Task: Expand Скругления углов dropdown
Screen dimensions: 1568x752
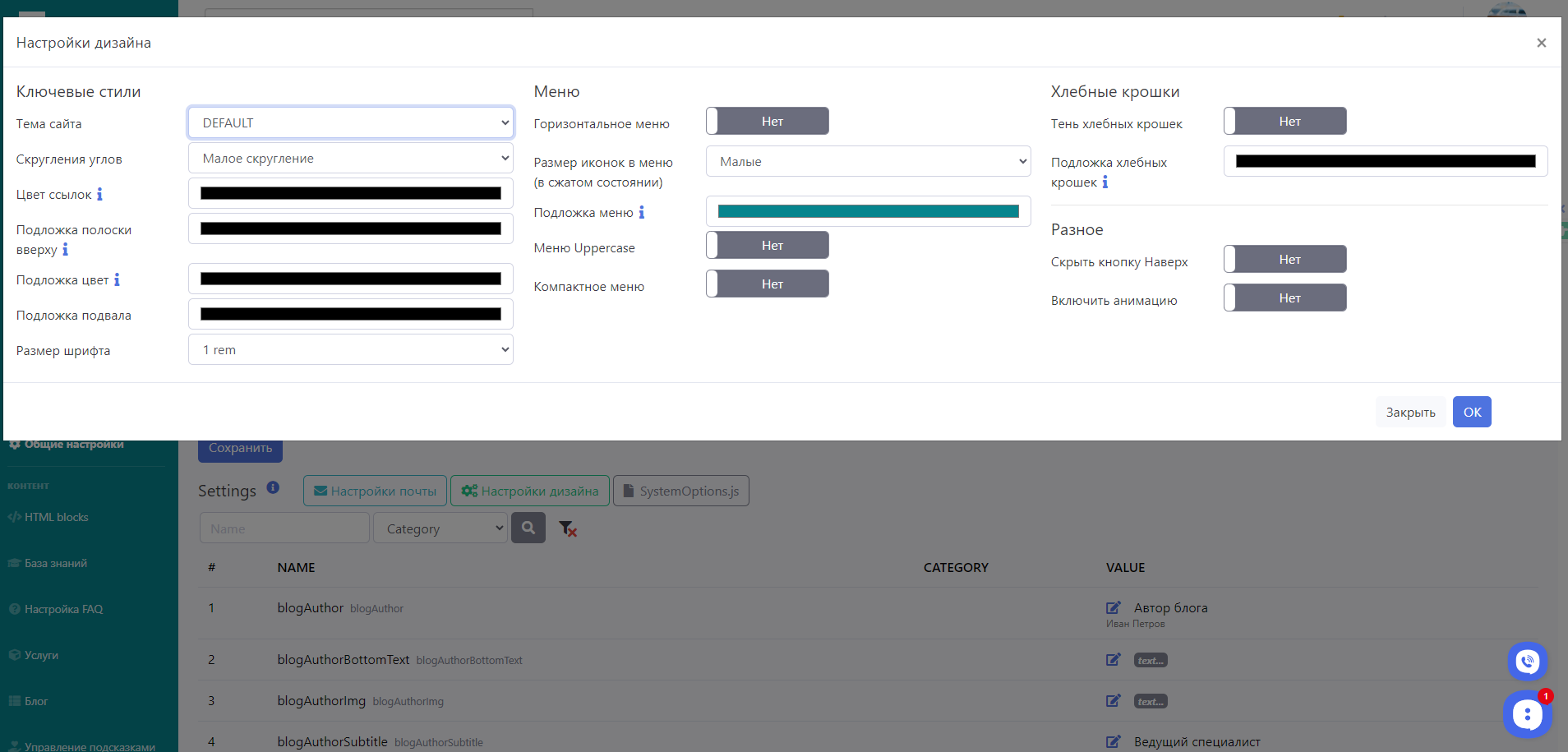Action: [x=351, y=159]
